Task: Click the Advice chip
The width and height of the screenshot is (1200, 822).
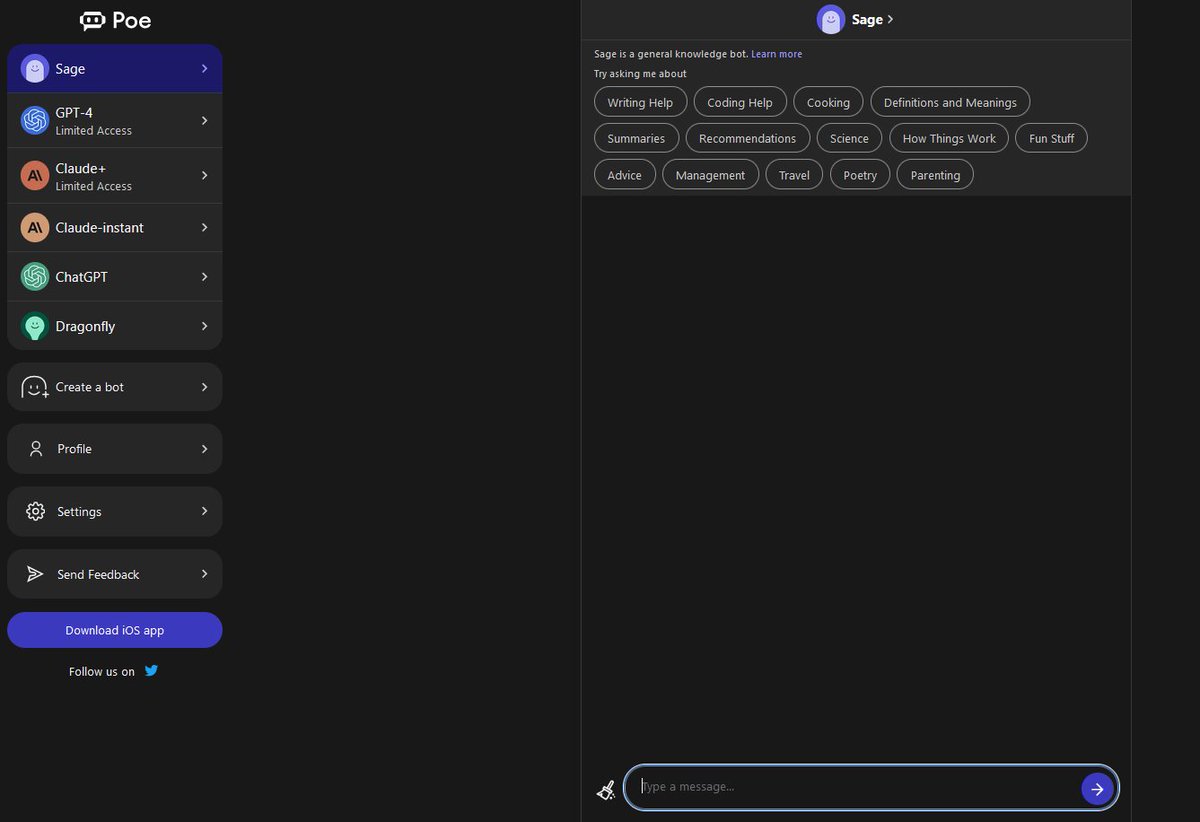Action: [624, 175]
